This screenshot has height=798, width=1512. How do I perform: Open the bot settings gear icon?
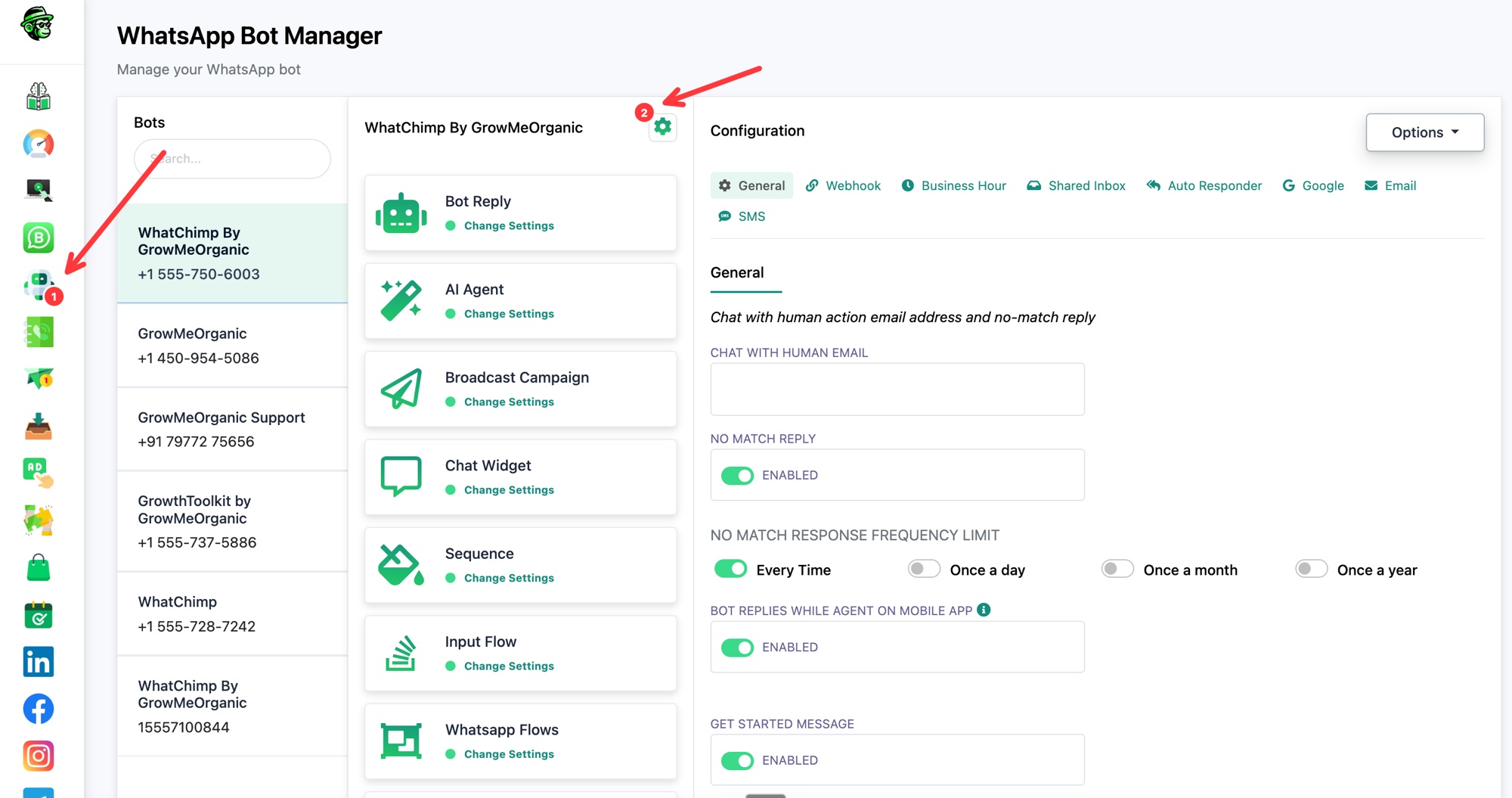pyautogui.click(x=663, y=127)
